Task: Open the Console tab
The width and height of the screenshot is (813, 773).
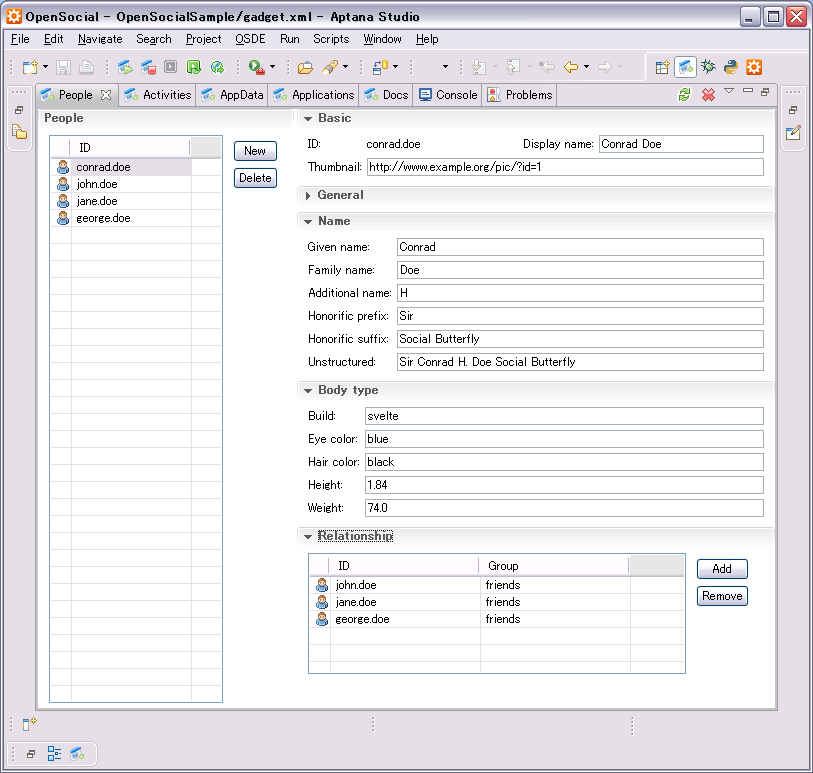Action: (x=447, y=95)
